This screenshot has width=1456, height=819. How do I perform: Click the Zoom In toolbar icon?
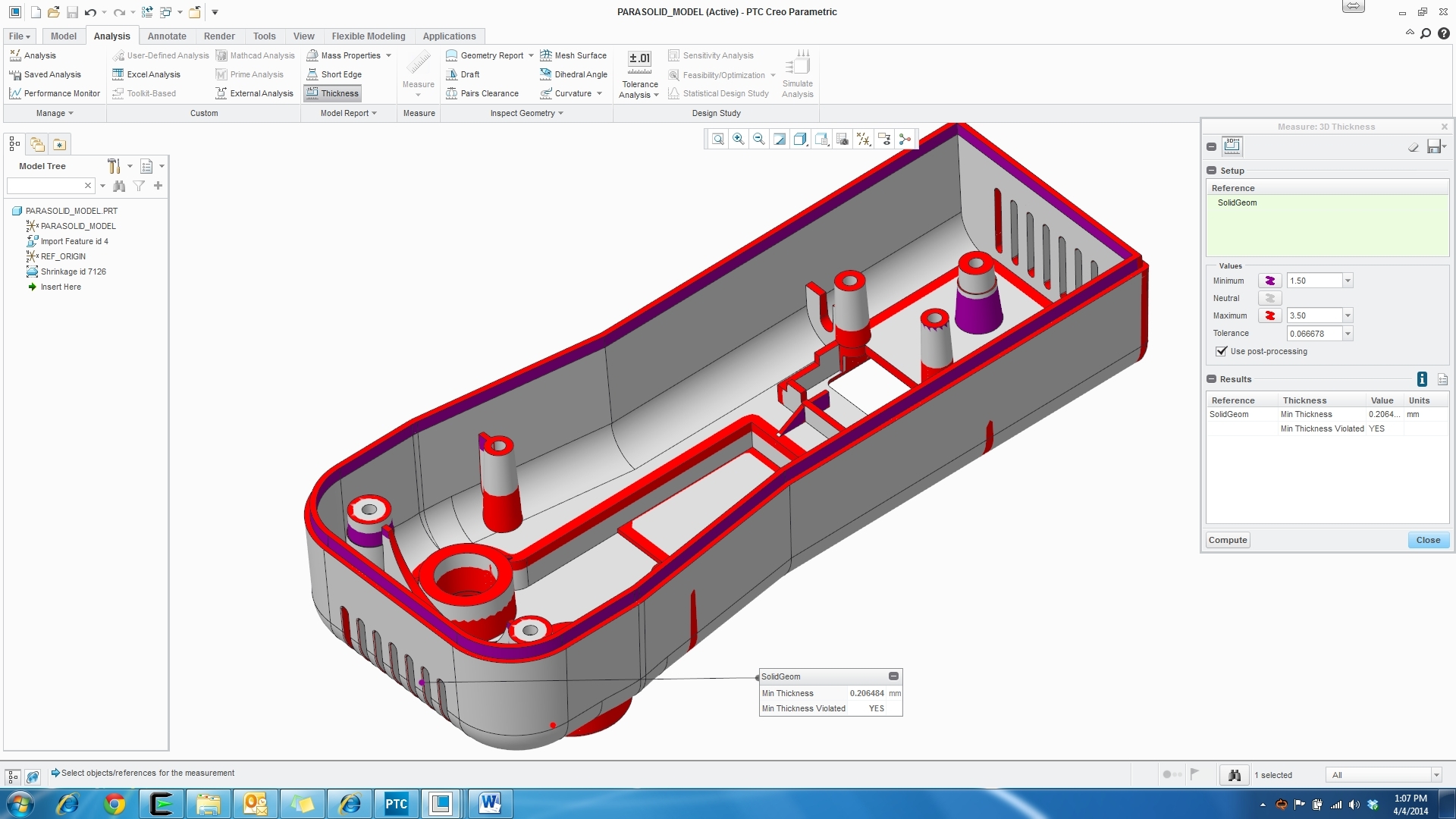(738, 139)
